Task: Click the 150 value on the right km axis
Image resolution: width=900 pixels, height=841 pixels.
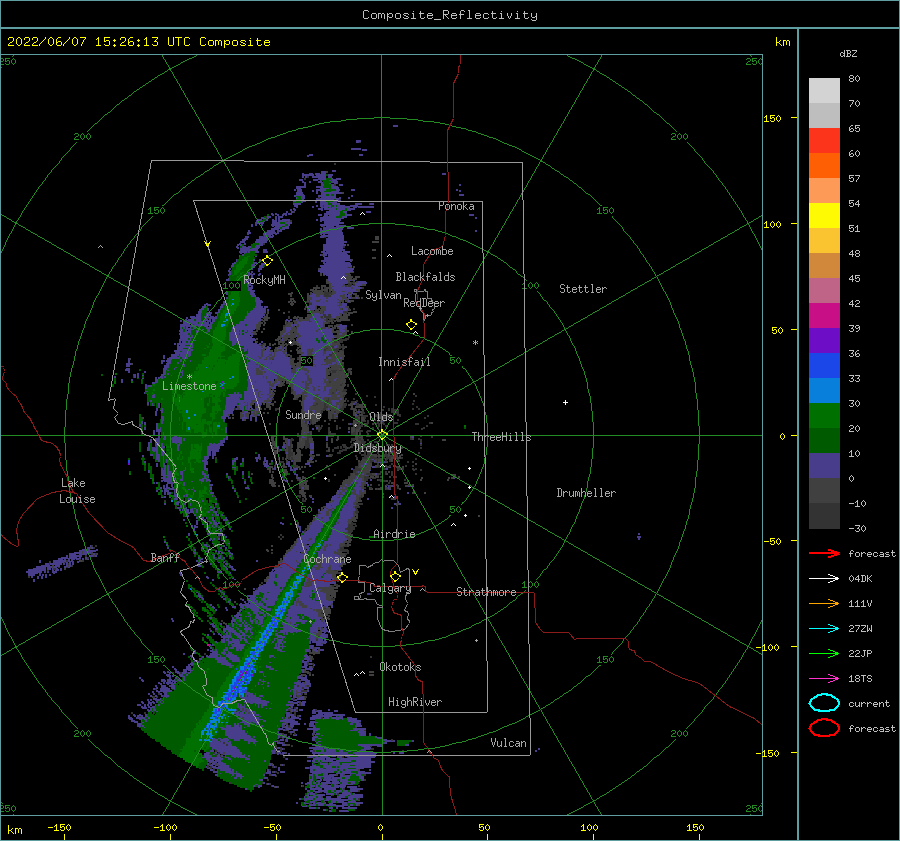Action: point(772,118)
